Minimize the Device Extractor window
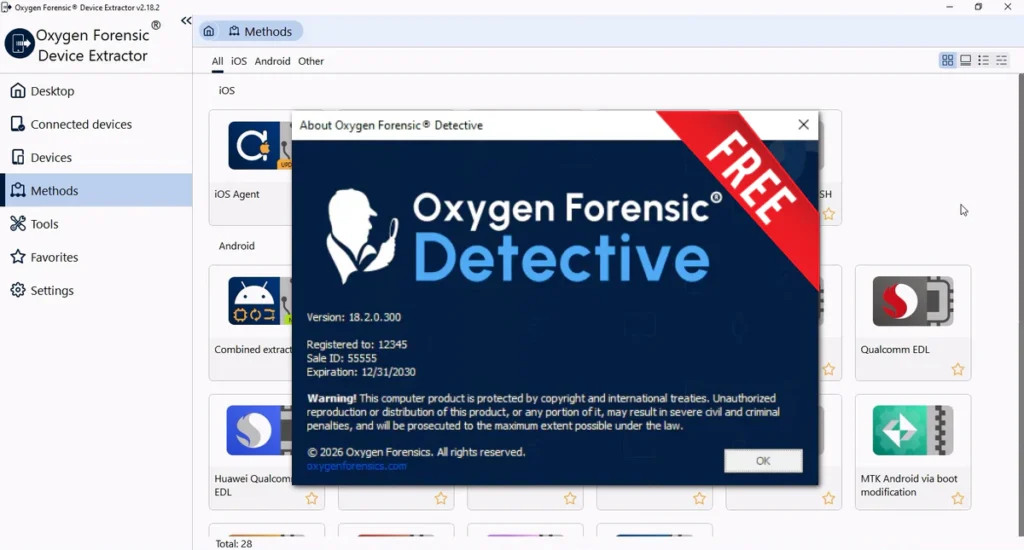This screenshot has height=550, width=1024. 950,7
